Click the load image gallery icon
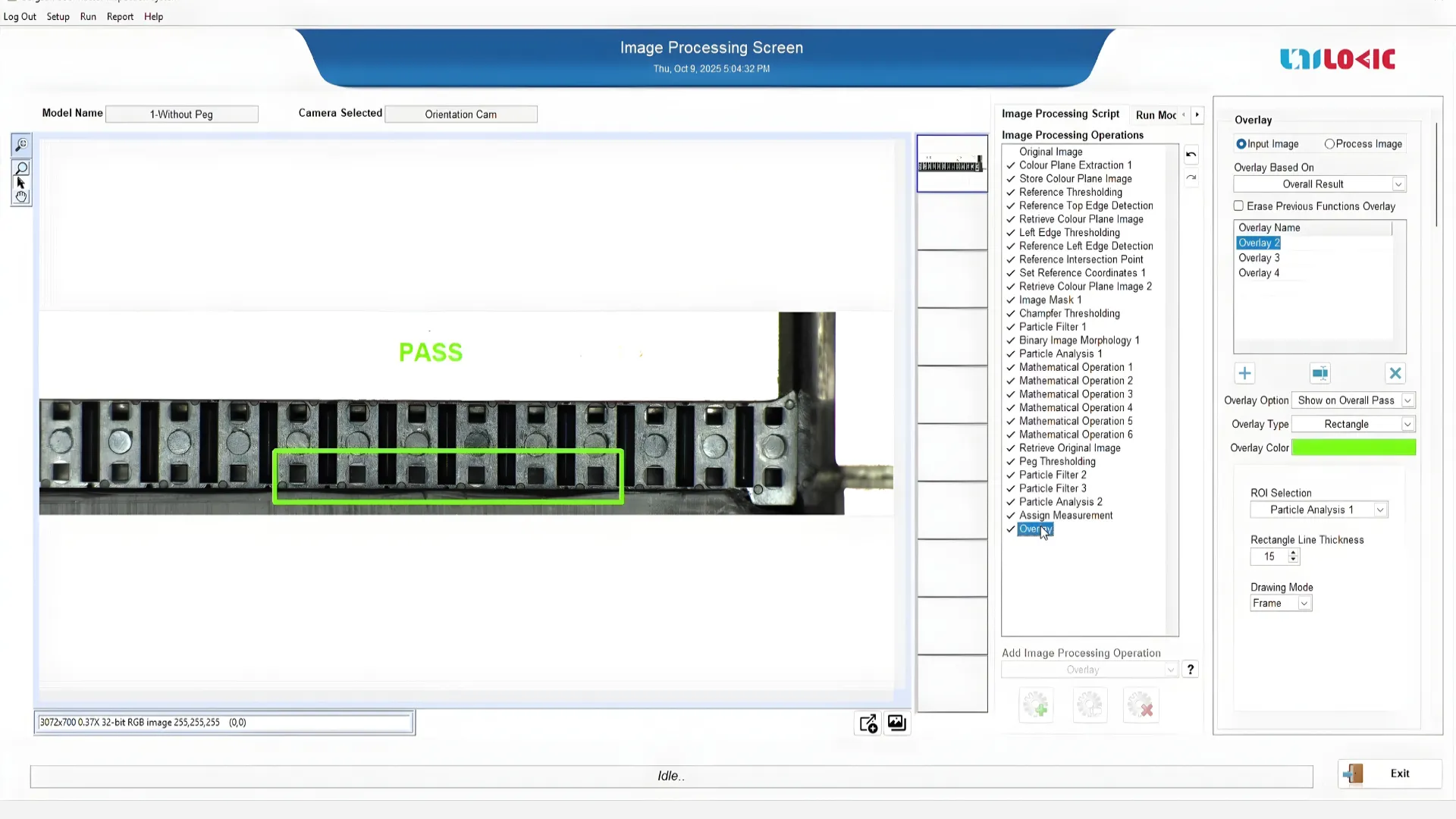Image resolution: width=1456 pixels, height=819 pixels. pyautogui.click(x=896, y=723)
